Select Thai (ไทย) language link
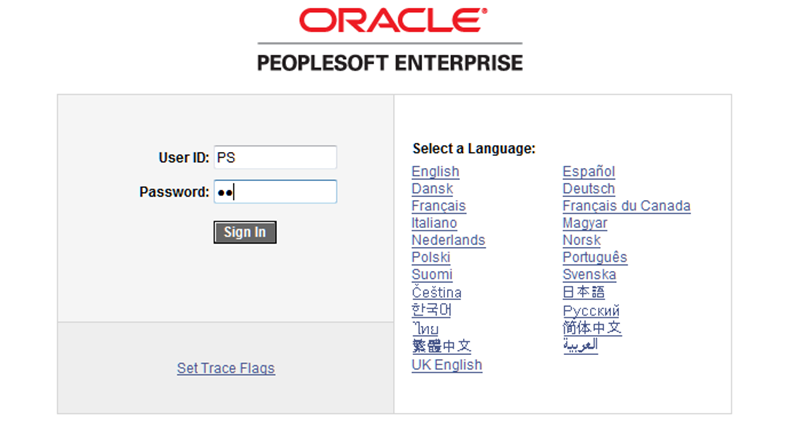The width and height of the screenshot is (796, 433). pos(425,328)
